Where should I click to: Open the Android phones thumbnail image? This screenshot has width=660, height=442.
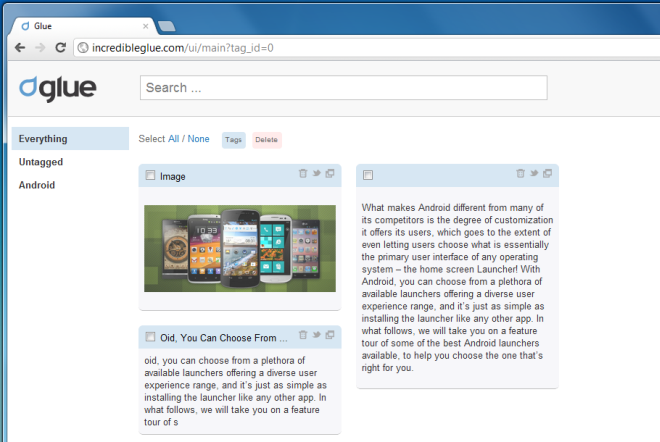pos(240,248)
